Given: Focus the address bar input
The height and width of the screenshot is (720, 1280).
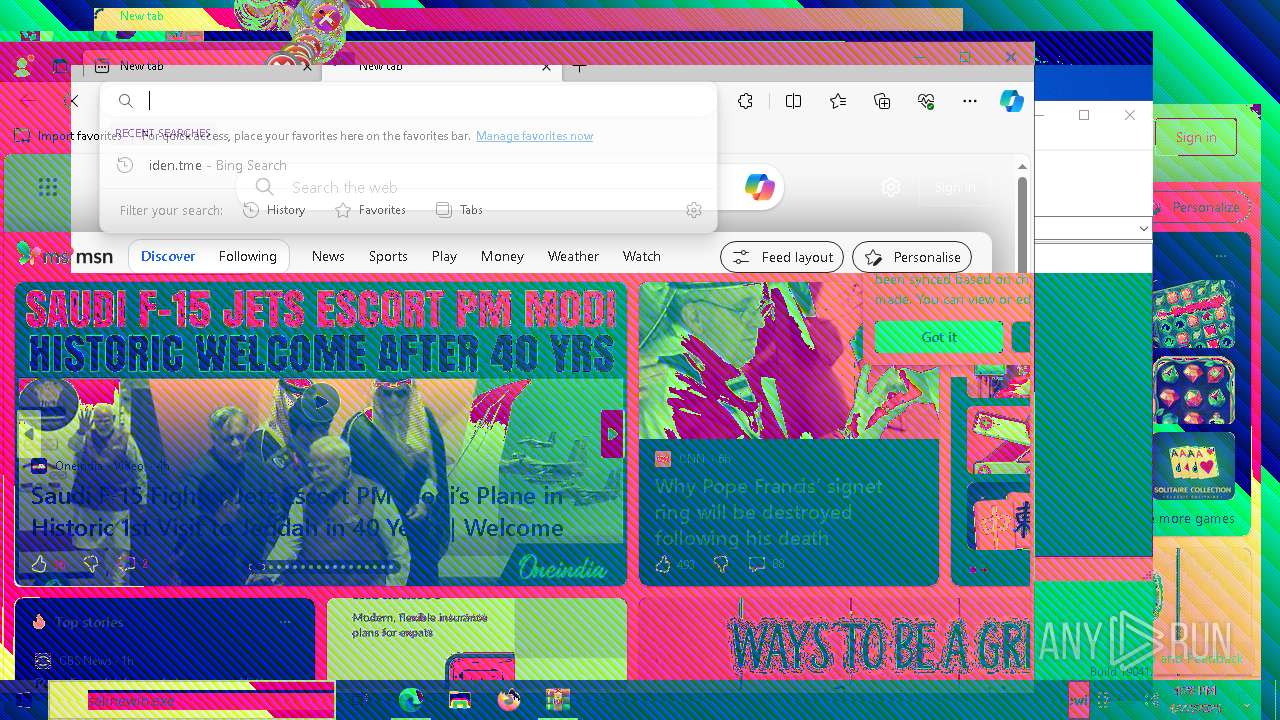Looking at the screenshot, I should tap(408, 101).
